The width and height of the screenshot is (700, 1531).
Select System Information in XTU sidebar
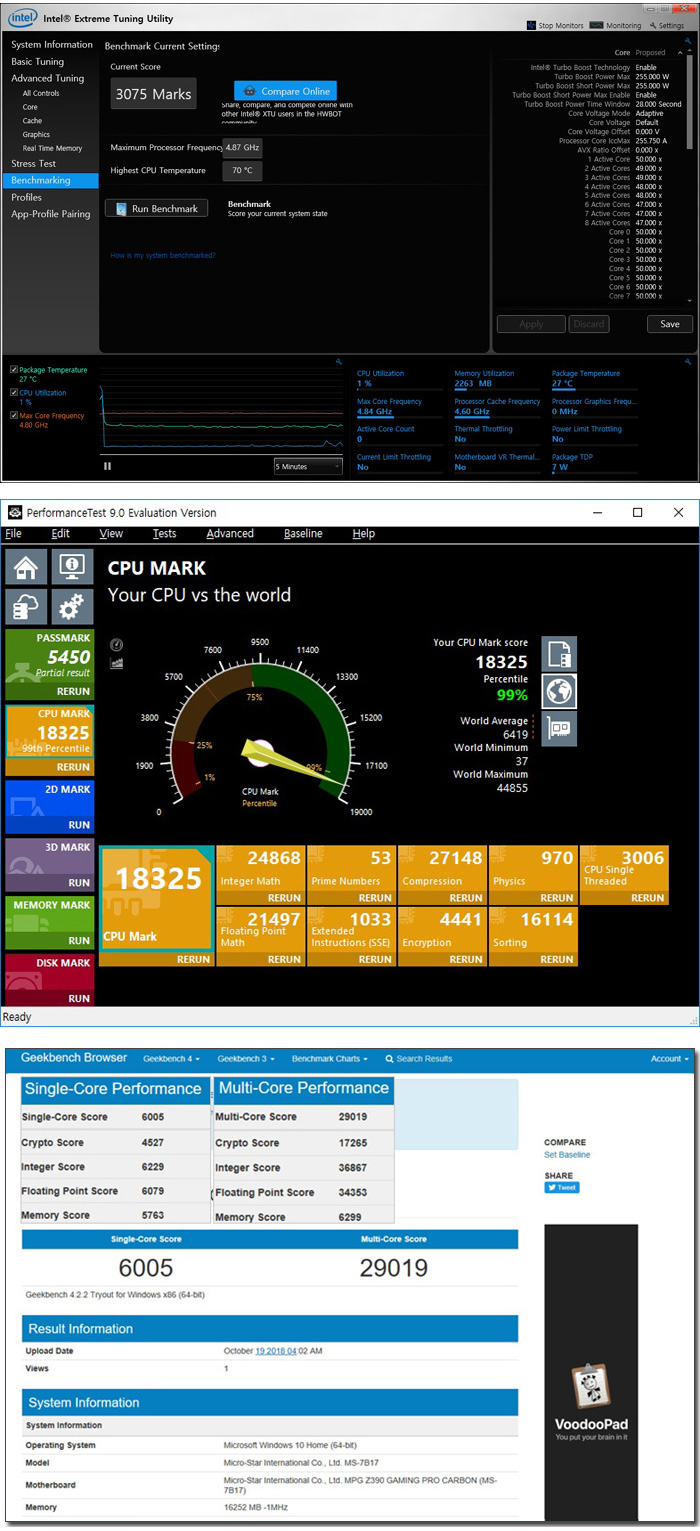tap(50, 44)
